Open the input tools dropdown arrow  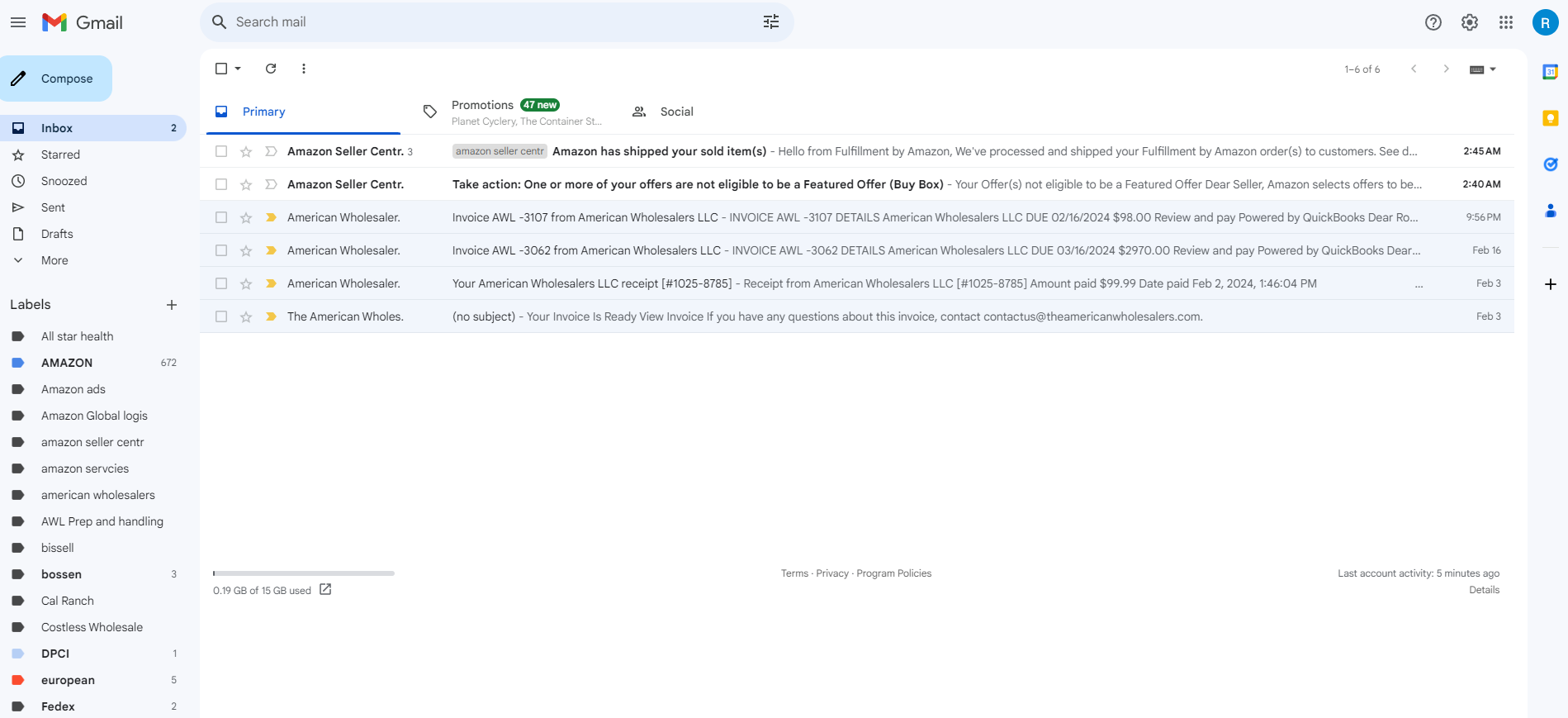pos(1493,69)
